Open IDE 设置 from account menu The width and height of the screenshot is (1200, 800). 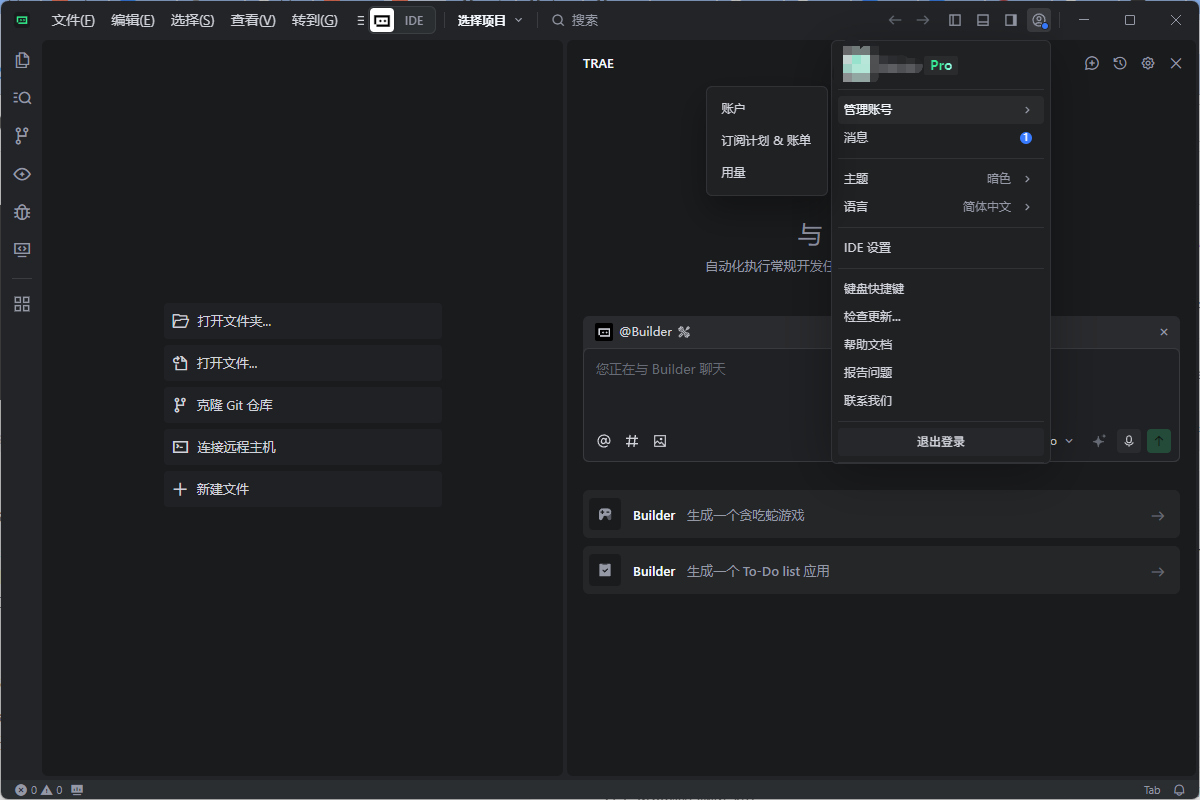[940, 248]
